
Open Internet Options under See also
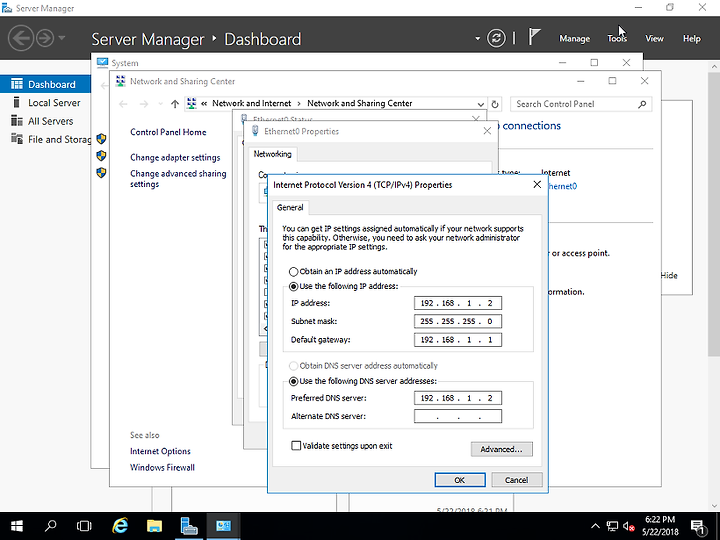pos(160,451)
